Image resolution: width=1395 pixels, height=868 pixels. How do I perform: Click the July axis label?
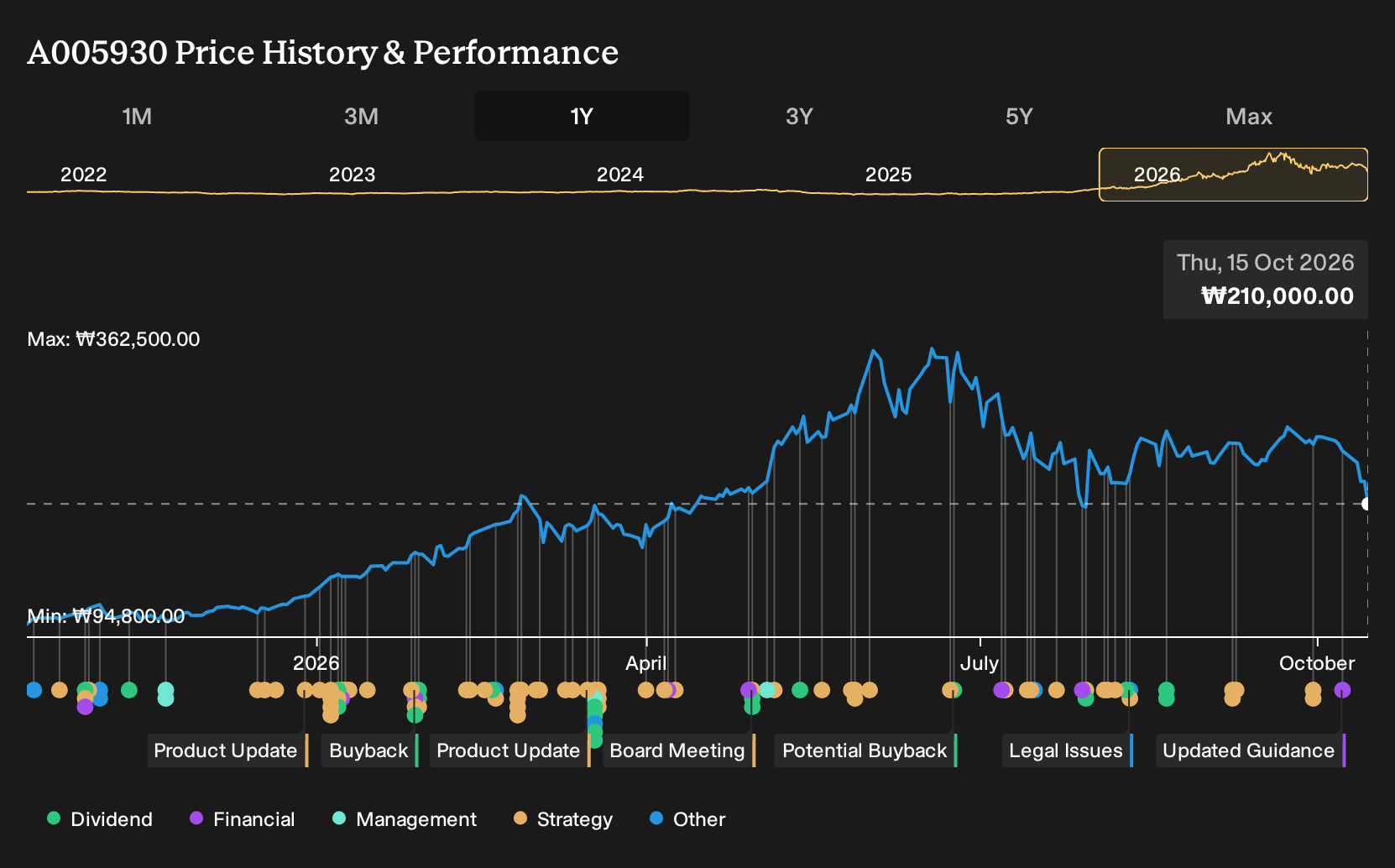979,663
